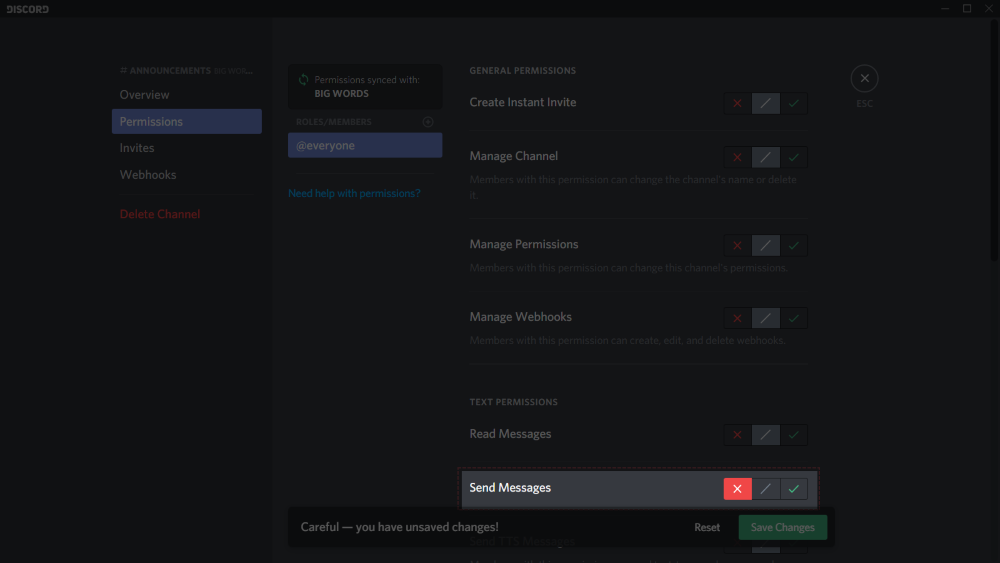Allow Manage Webhooks with green check
The image size is (1000, 563).
[793, 318]
